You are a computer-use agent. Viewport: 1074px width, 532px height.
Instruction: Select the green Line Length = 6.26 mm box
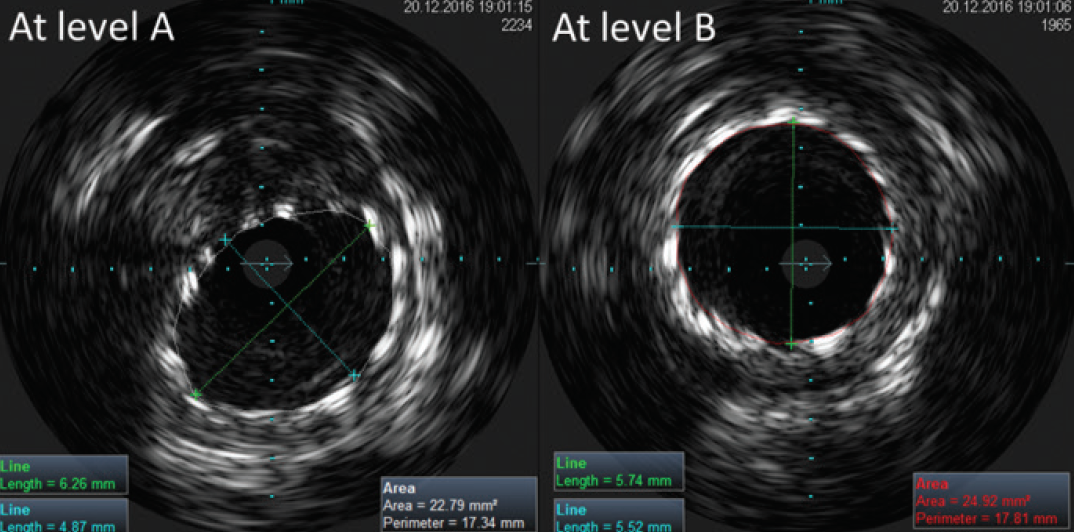[x=64, y=474]
